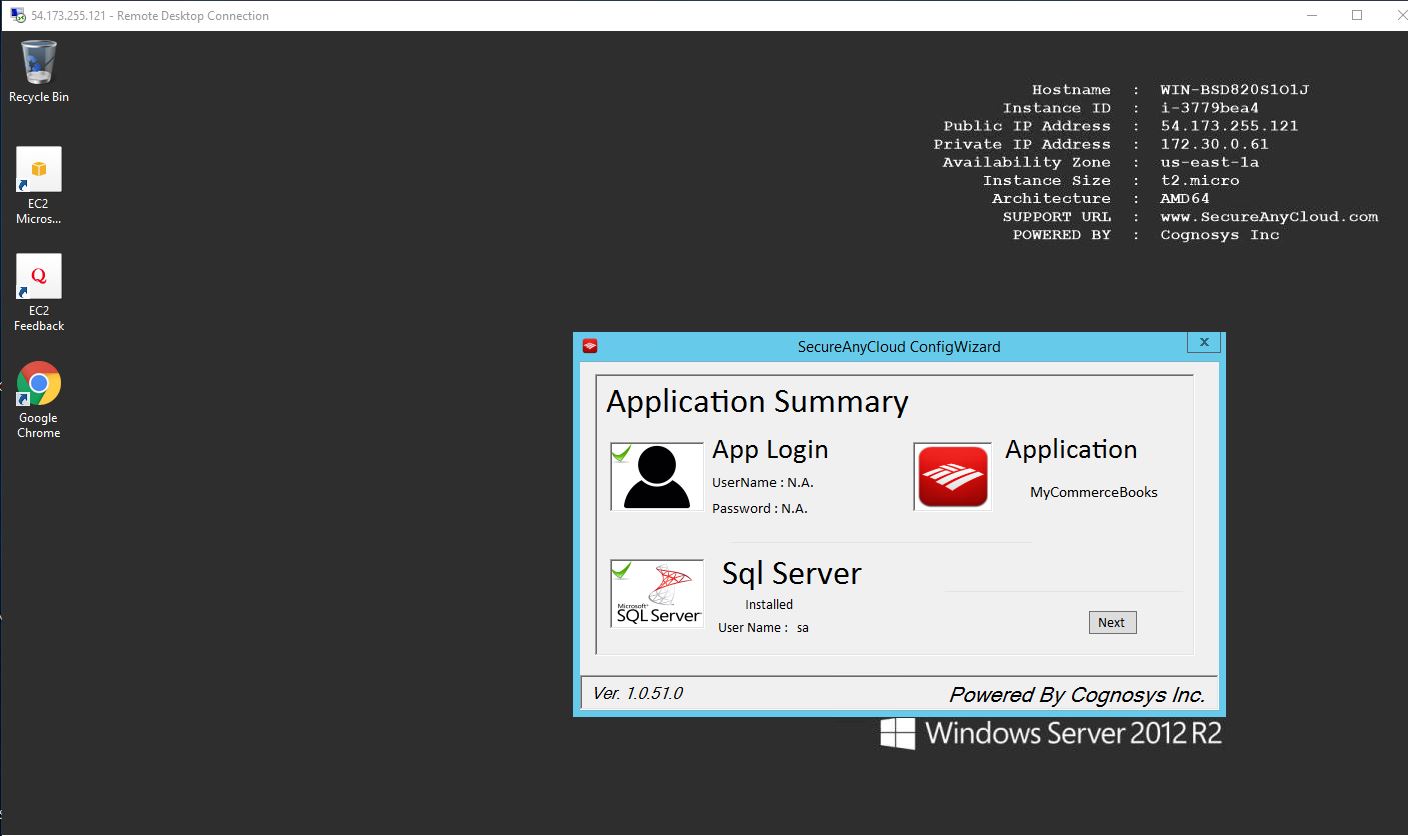Open the Recycle Bin desktop icon
The image size is (1408, 836).
38,64
